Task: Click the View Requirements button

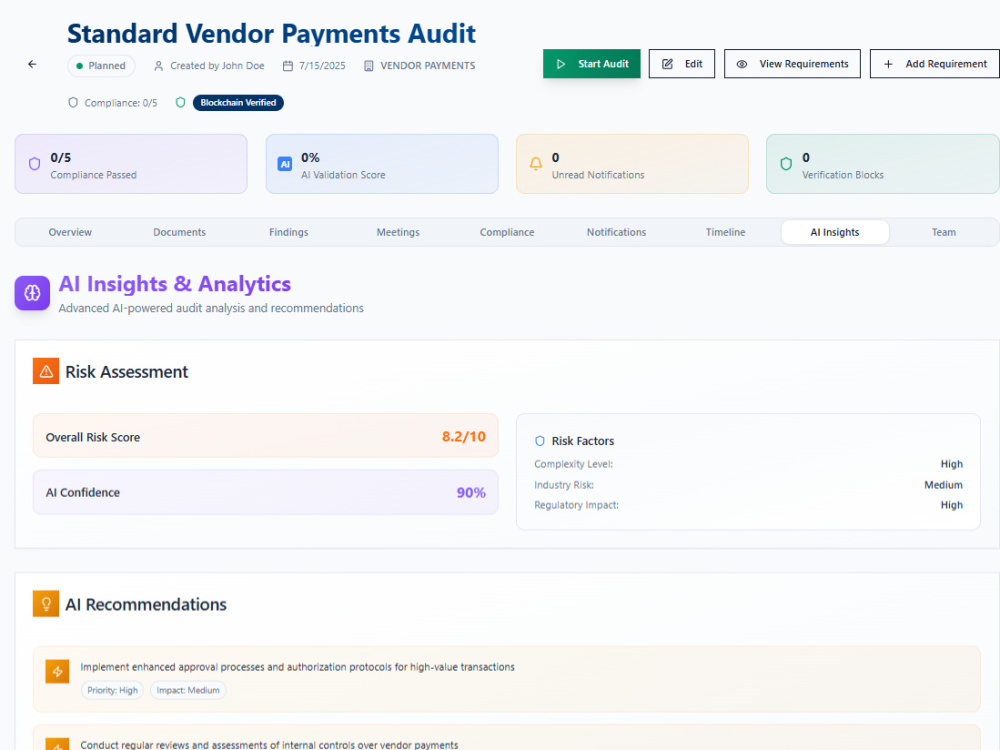Action: (x=792, y=64)
